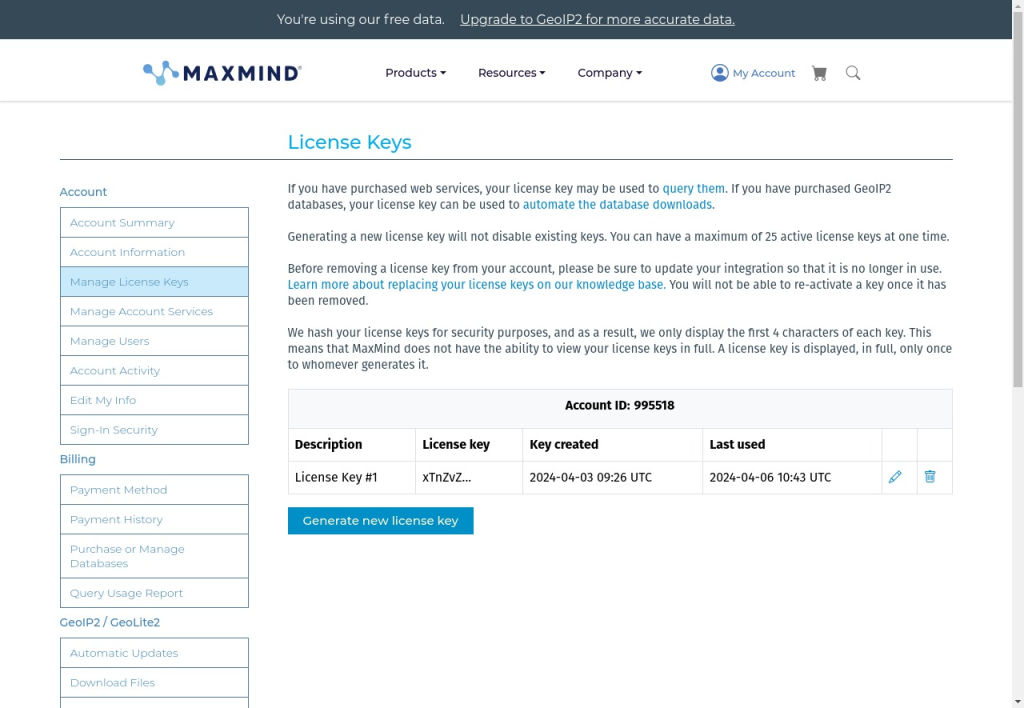Image resolution: width=1024 pixels, height=708 pixels.
Task: Click the 'GeoIP2 / GeoLite2' section heading
Action: (110, 622)
